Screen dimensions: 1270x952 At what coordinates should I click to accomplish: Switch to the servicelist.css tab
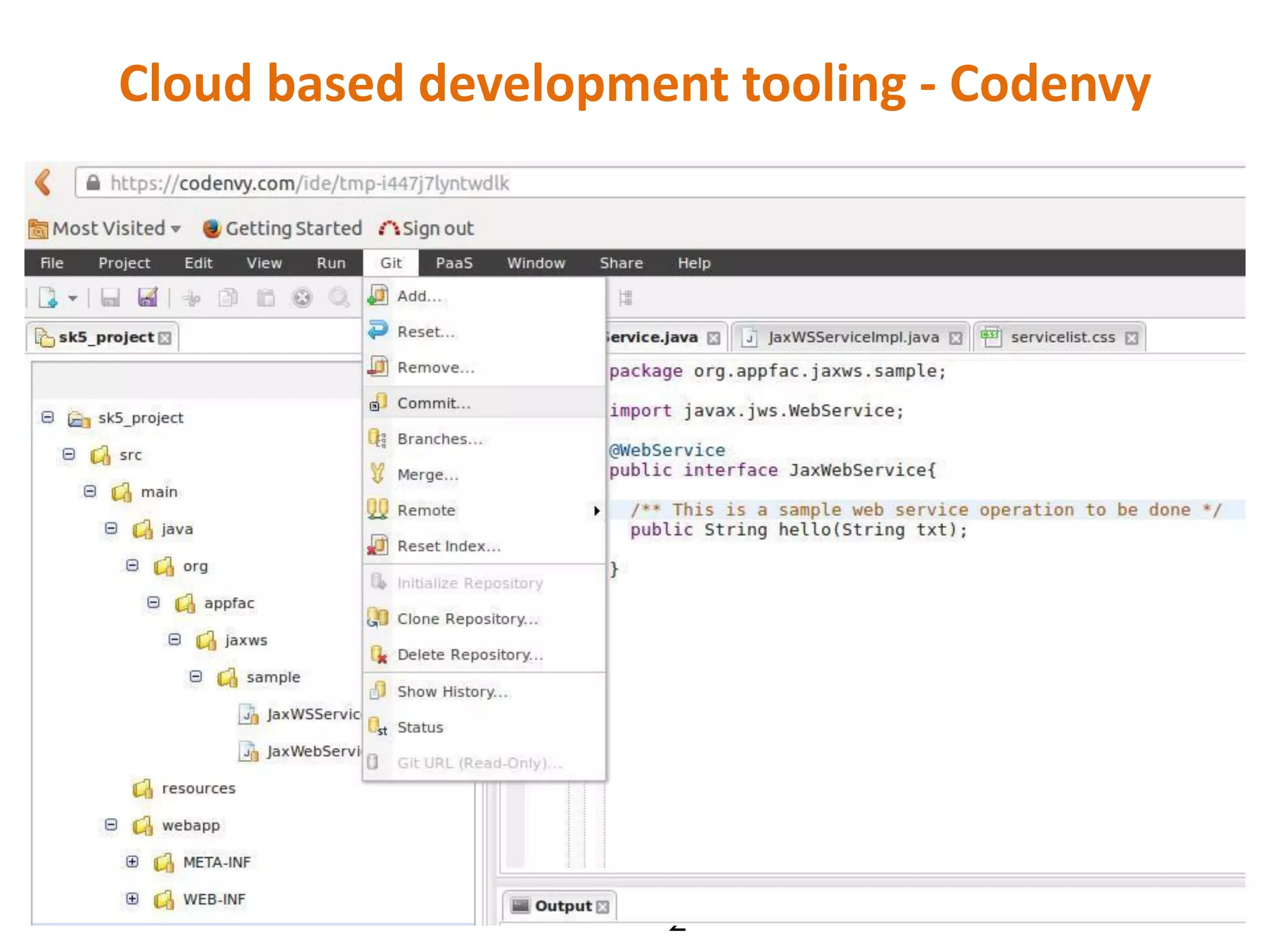pyautogui.click(x=1061, y=337)
